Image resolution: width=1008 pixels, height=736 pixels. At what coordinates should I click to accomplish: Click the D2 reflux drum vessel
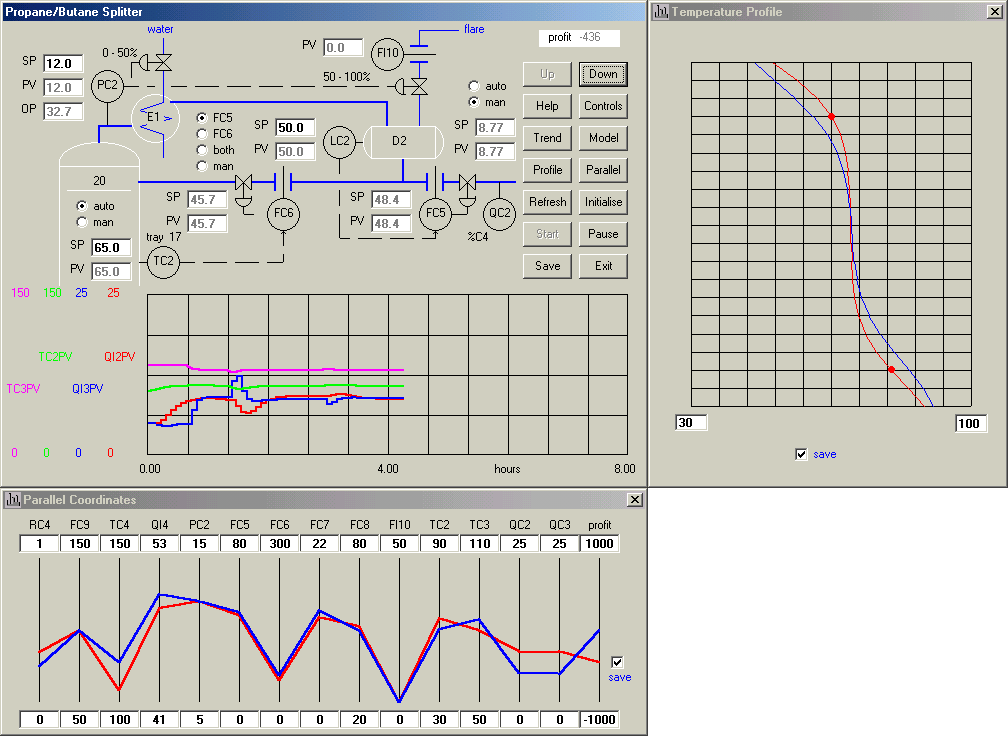tap(399, 141)
